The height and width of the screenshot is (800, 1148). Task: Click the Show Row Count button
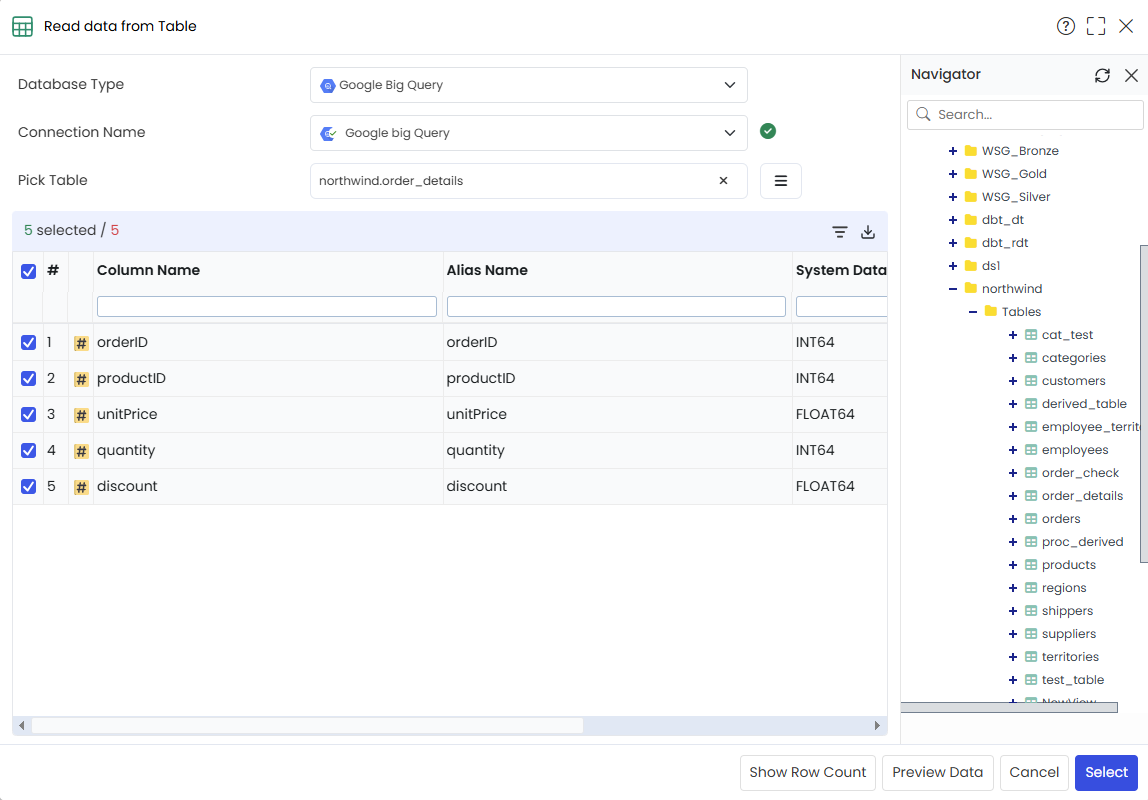point(808,773)
